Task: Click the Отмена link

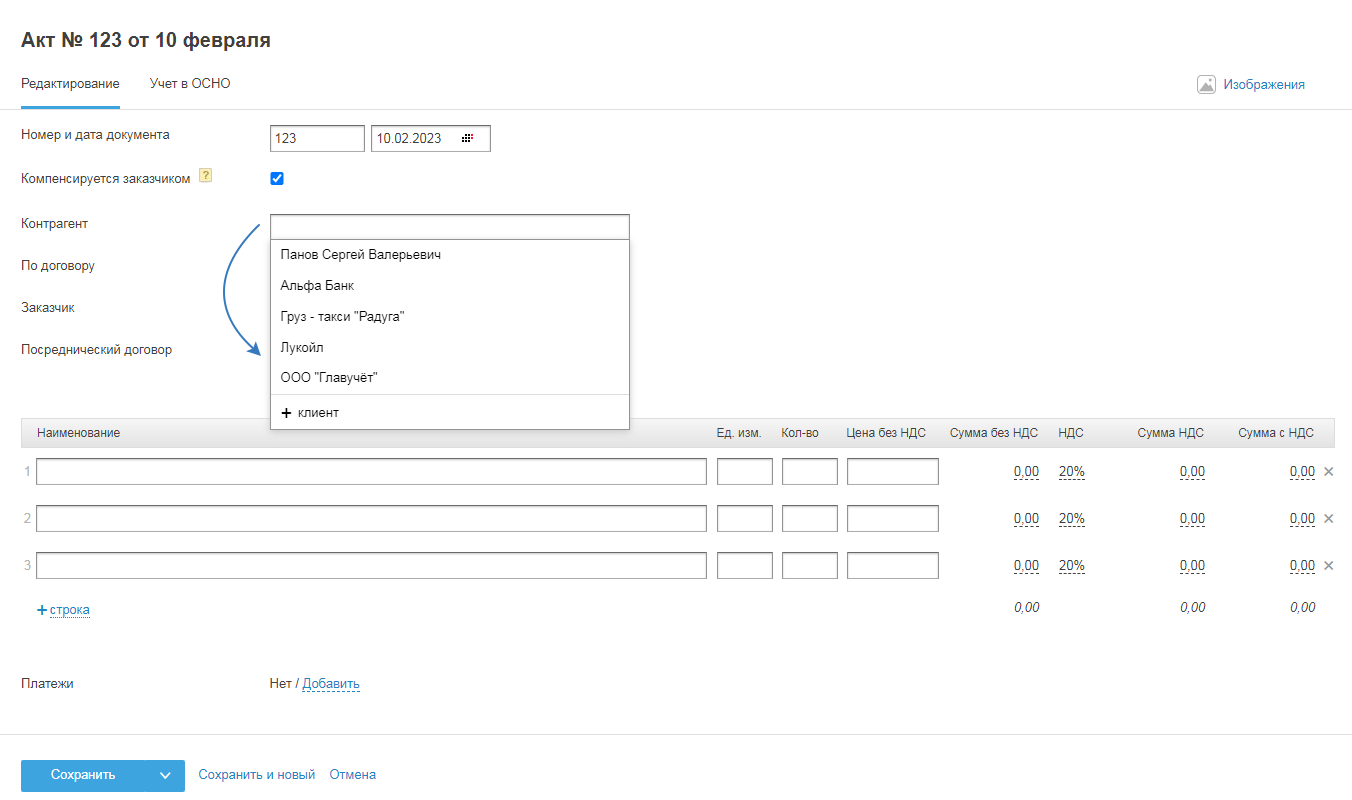Action: pyautogui.click(x=353, y=775)
